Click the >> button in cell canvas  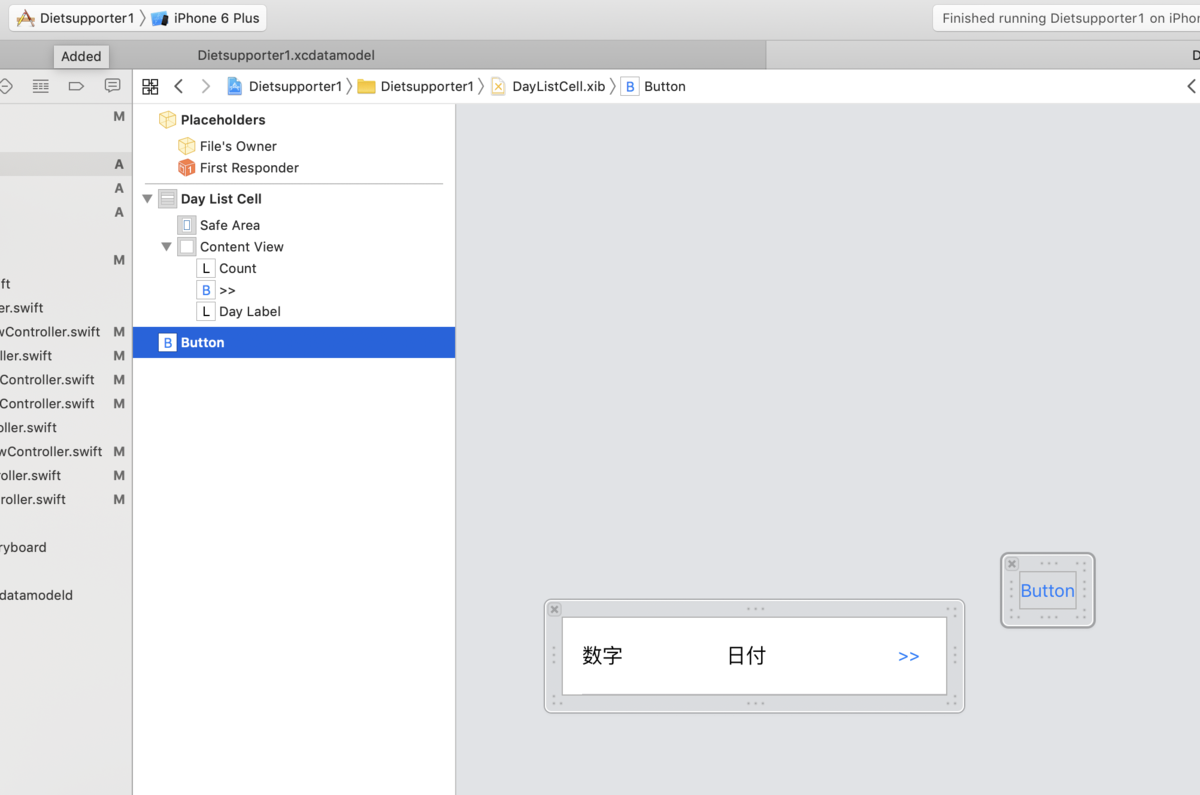pyautogui.click(x=908, y=656)
